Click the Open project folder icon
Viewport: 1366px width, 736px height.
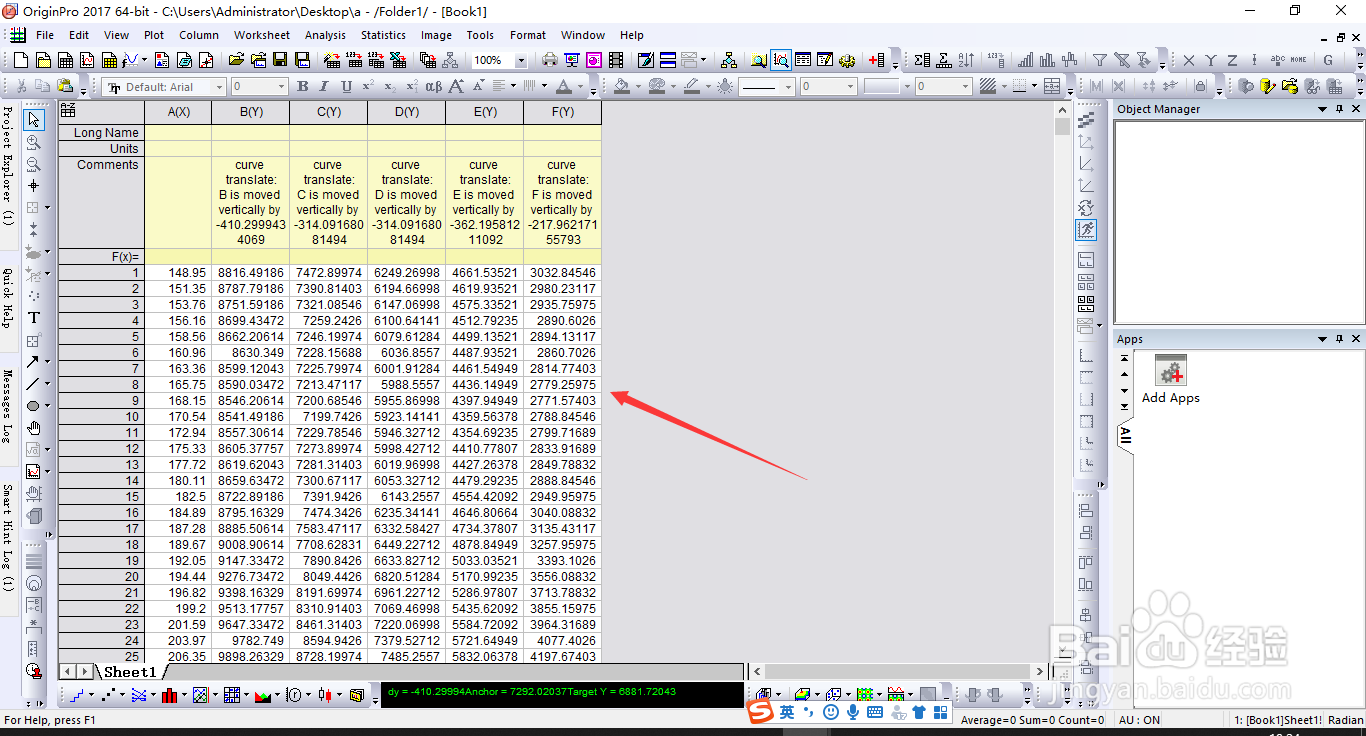(x=236, y=60)
